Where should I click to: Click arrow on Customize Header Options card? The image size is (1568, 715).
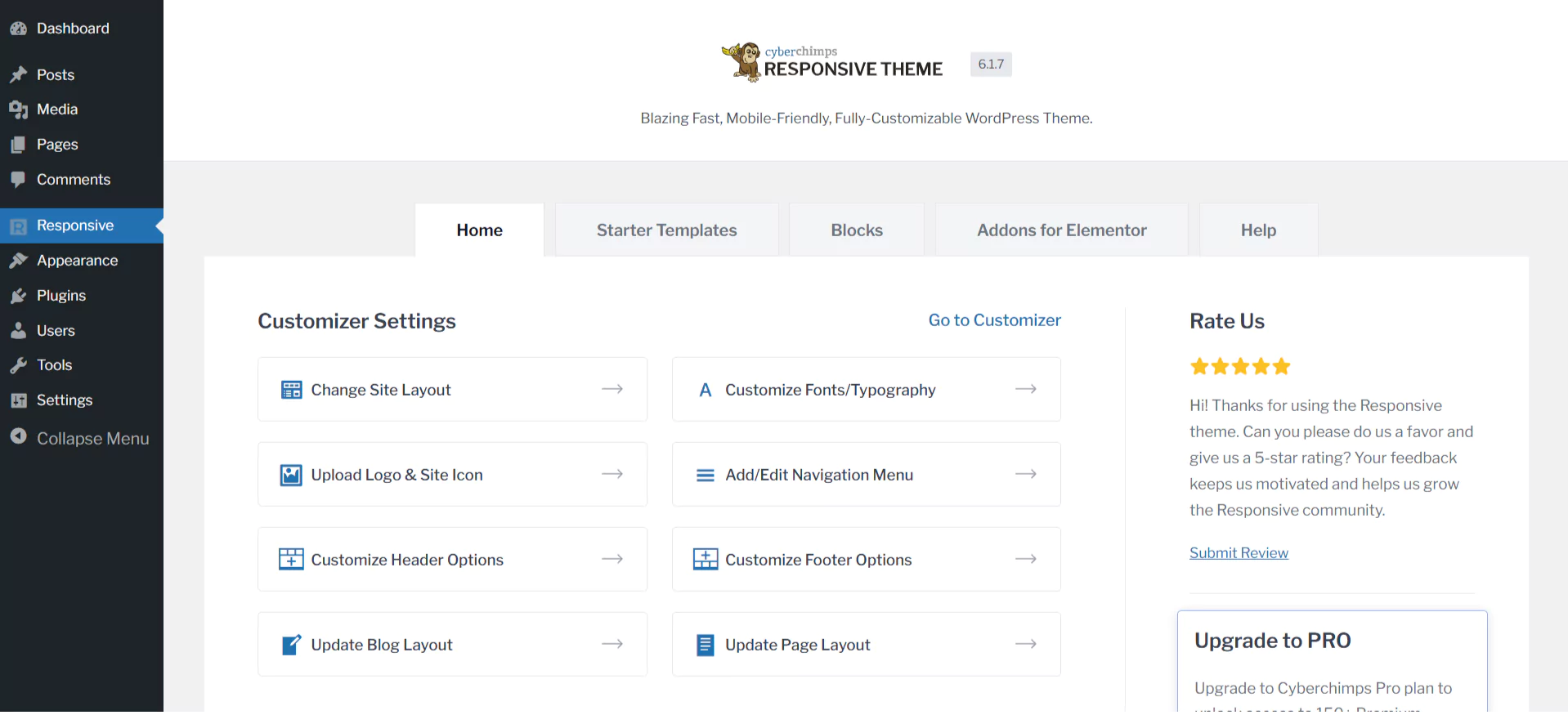(612, 559)
